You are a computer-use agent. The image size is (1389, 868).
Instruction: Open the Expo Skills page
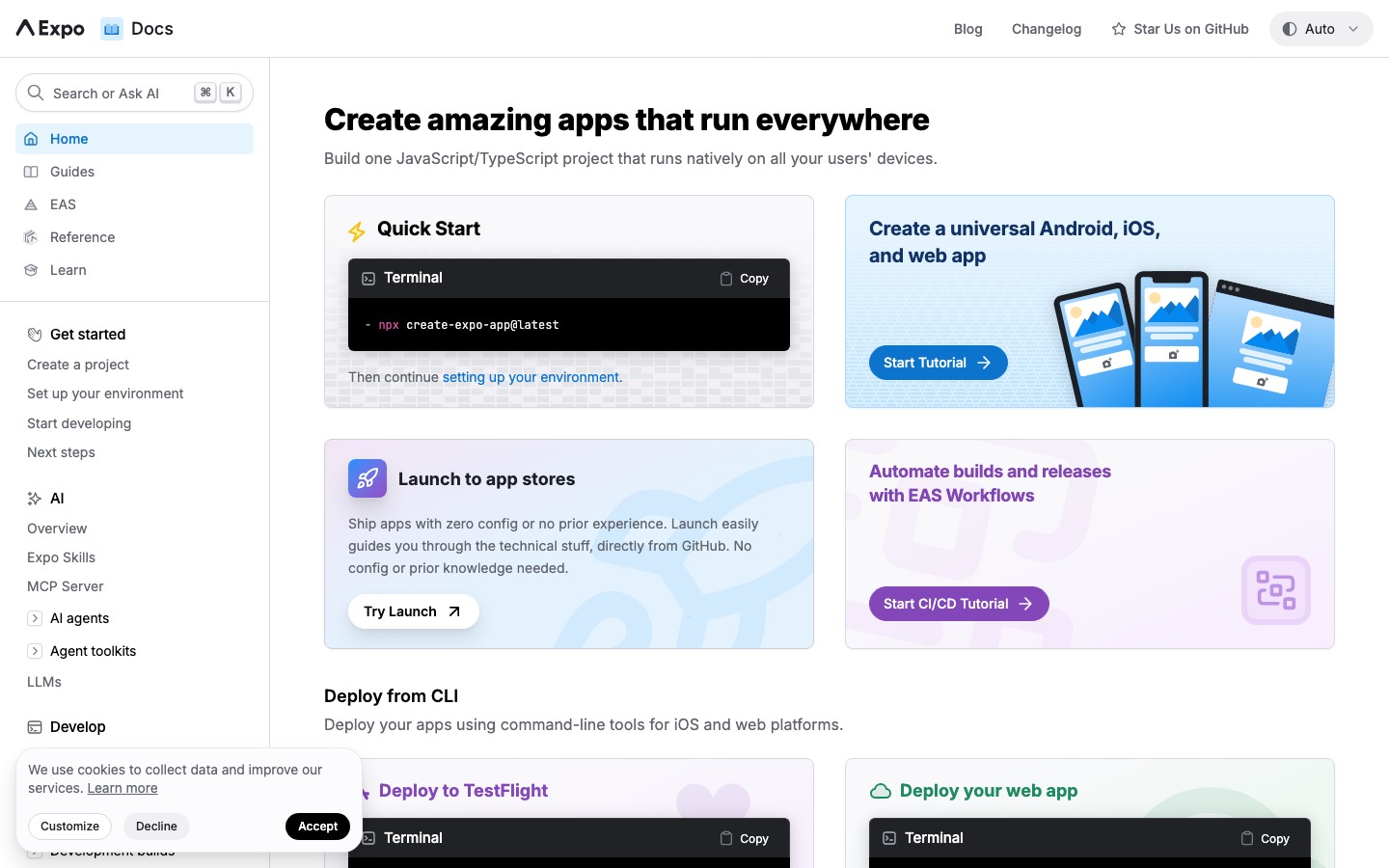[61, 557]
